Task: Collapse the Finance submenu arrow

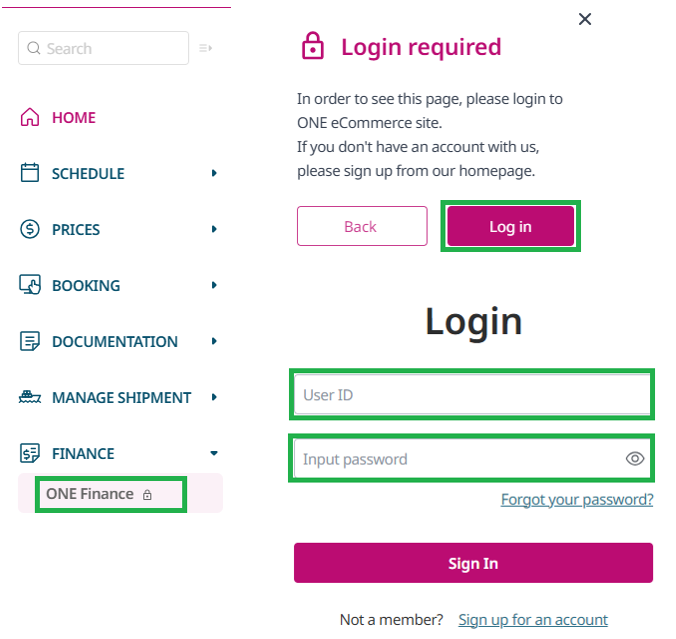Action: click(214, 453)
